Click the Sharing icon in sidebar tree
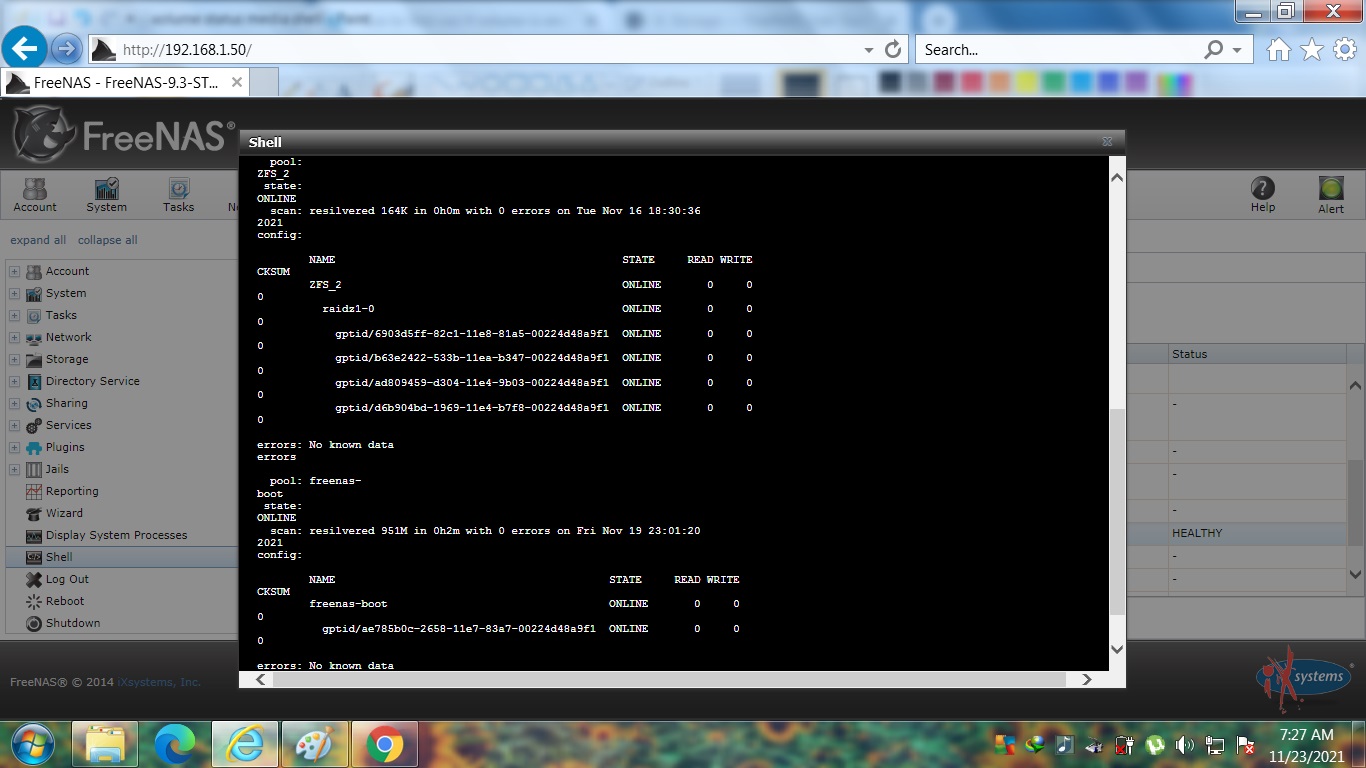1366x768 pixels. tap(34, 403)
